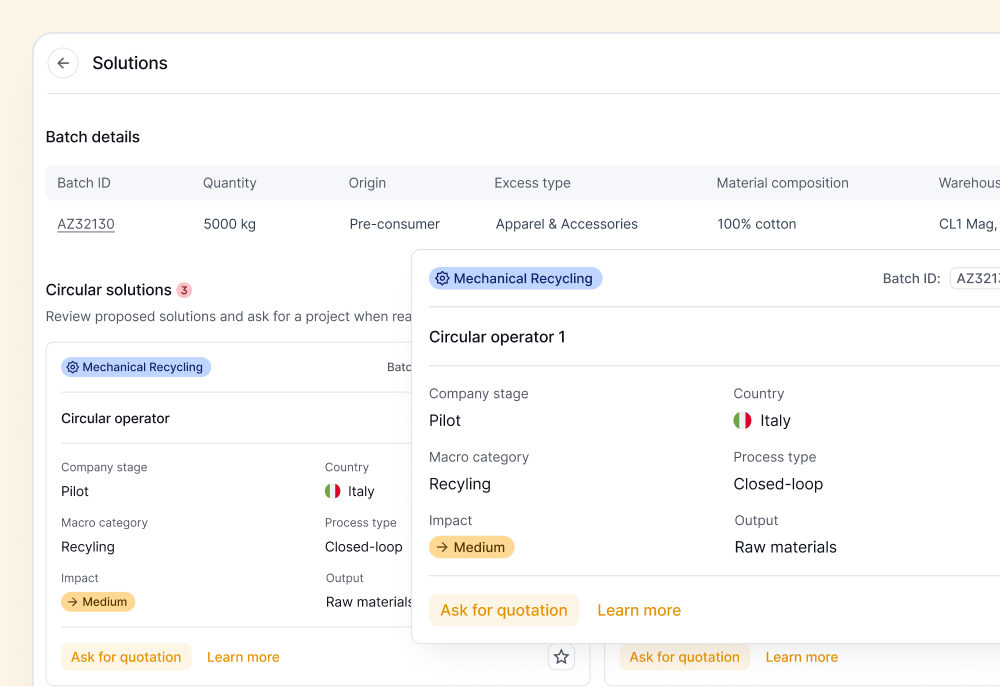The image size is (1000, 687).
Task: Click the Italy flag on the left operator card
Action: (x=333, y=491)
